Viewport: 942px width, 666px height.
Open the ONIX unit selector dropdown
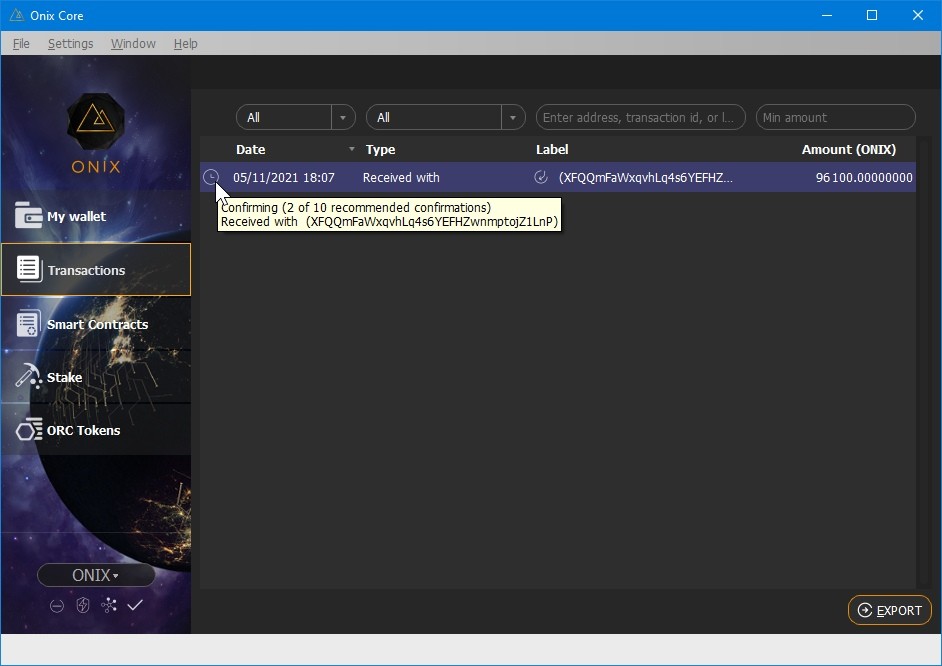tap(96, 575)
